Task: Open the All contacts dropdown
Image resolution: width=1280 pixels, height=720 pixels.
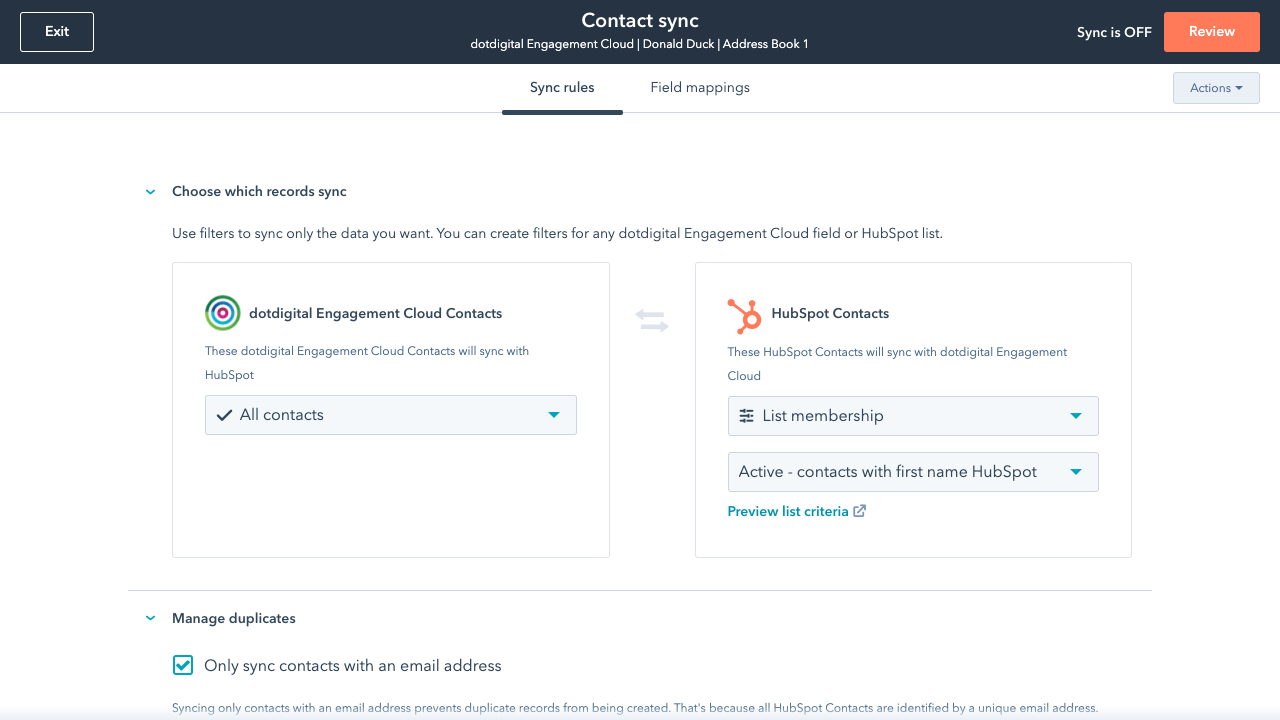Action: 391,415
